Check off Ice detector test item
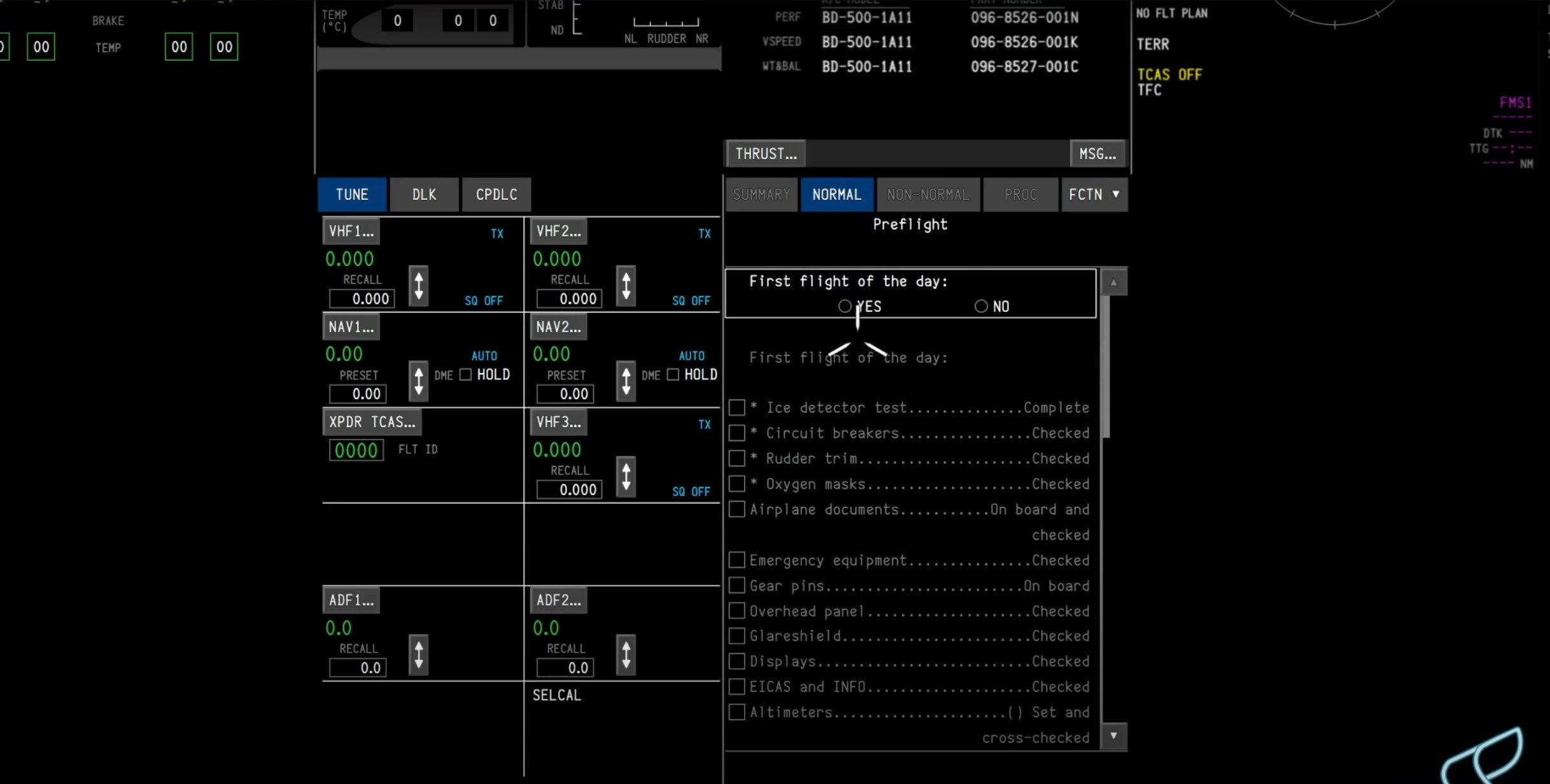The height and width of the screenshot is (784, 1550). (736, 407)
